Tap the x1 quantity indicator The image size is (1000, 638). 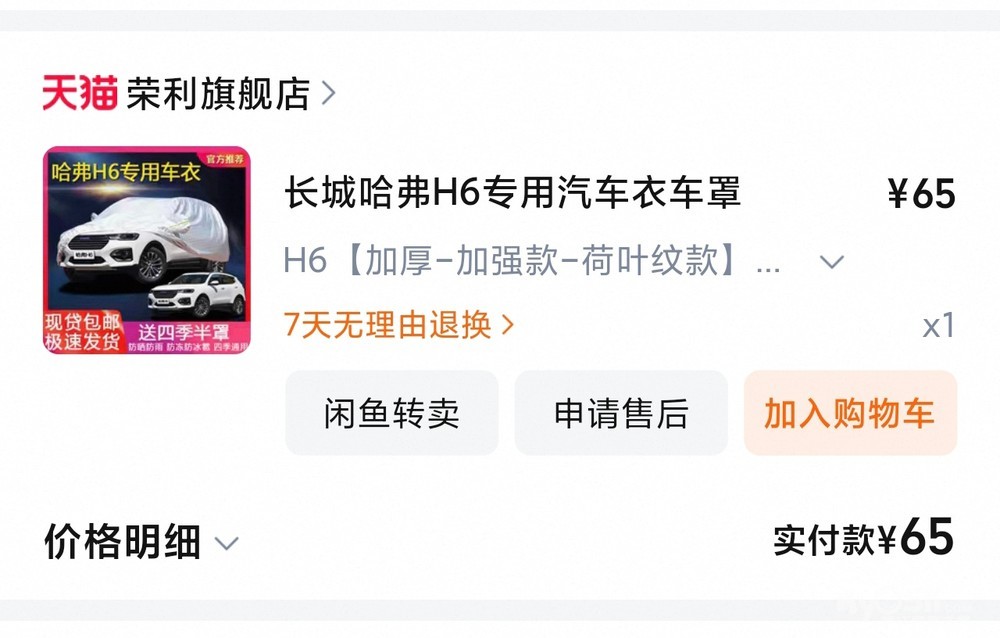pyautogui.click(x=939, y=325)
